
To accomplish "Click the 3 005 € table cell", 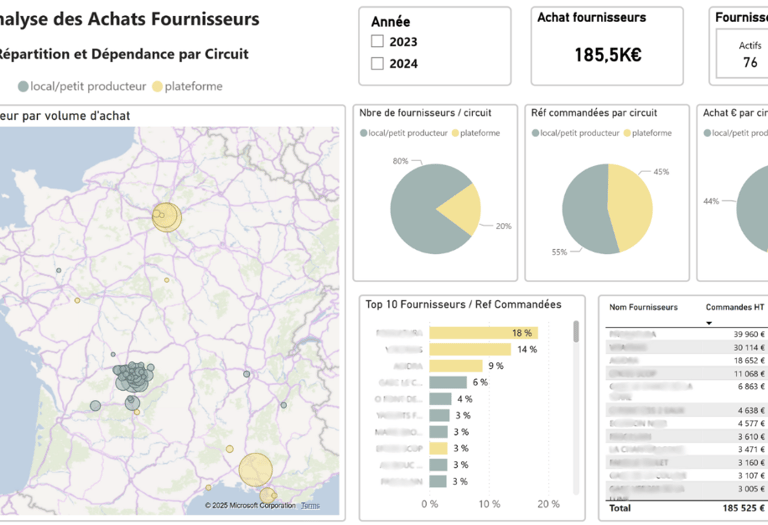I will click(751, 489).
